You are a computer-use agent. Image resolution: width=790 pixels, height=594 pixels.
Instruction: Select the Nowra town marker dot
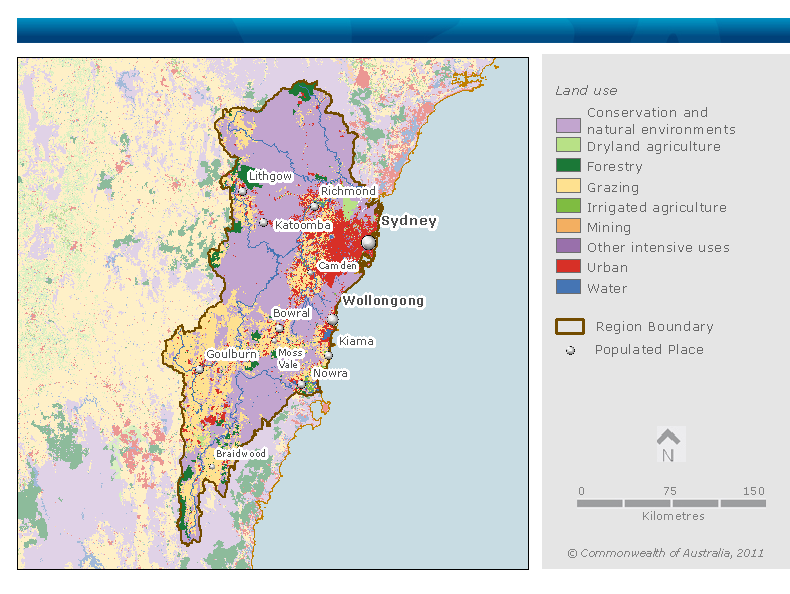coord(301,383)
